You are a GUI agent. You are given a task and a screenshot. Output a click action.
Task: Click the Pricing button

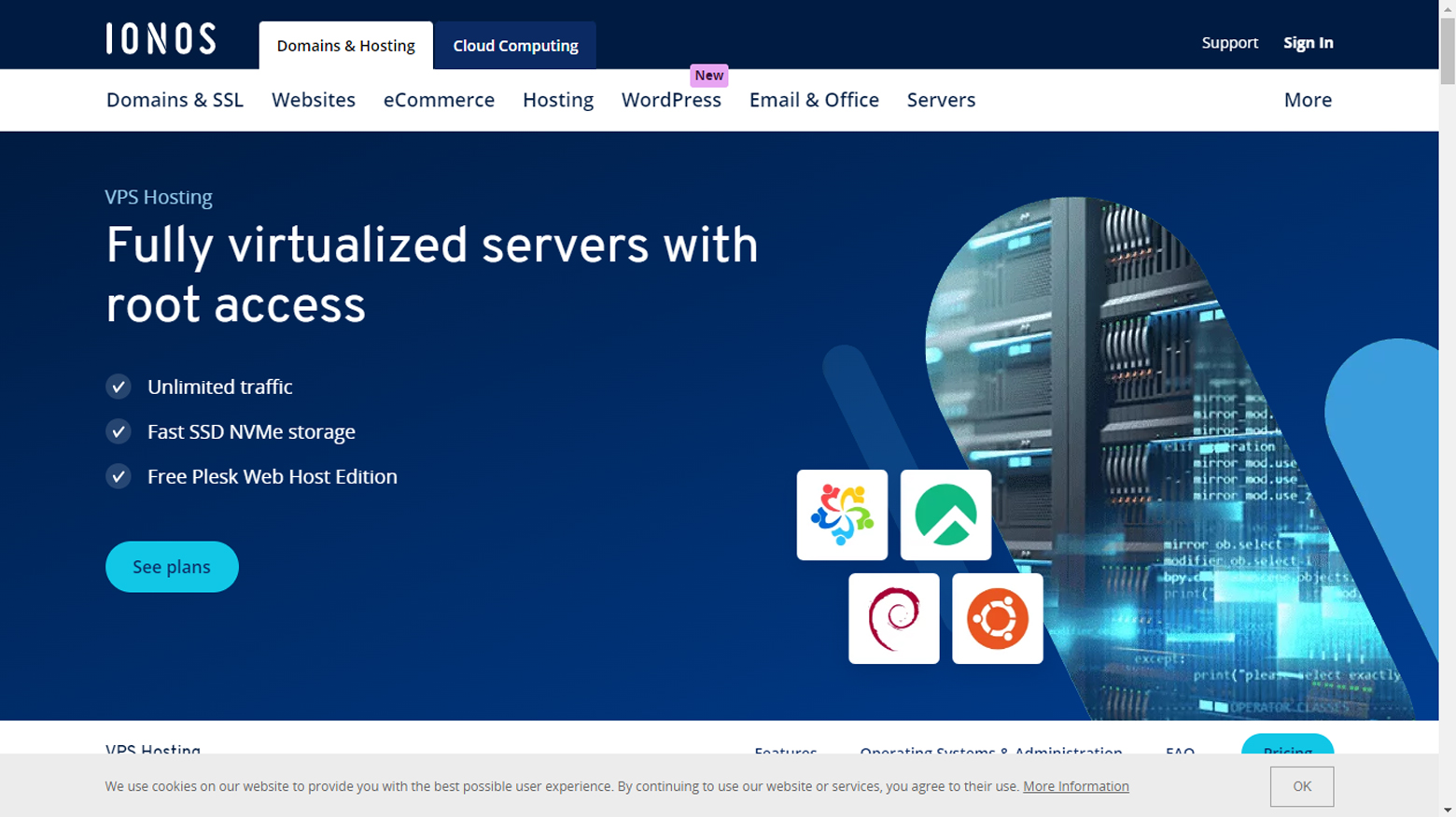(1287, 746)
